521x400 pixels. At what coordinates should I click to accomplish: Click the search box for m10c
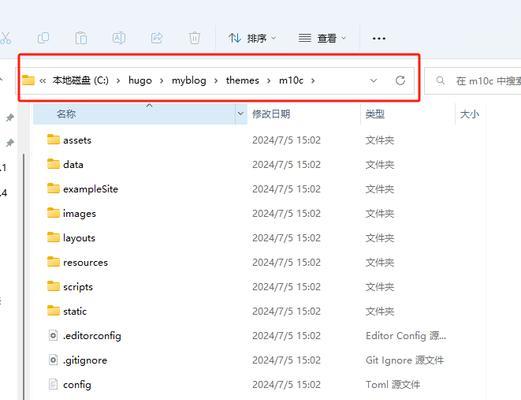[473, 81]
